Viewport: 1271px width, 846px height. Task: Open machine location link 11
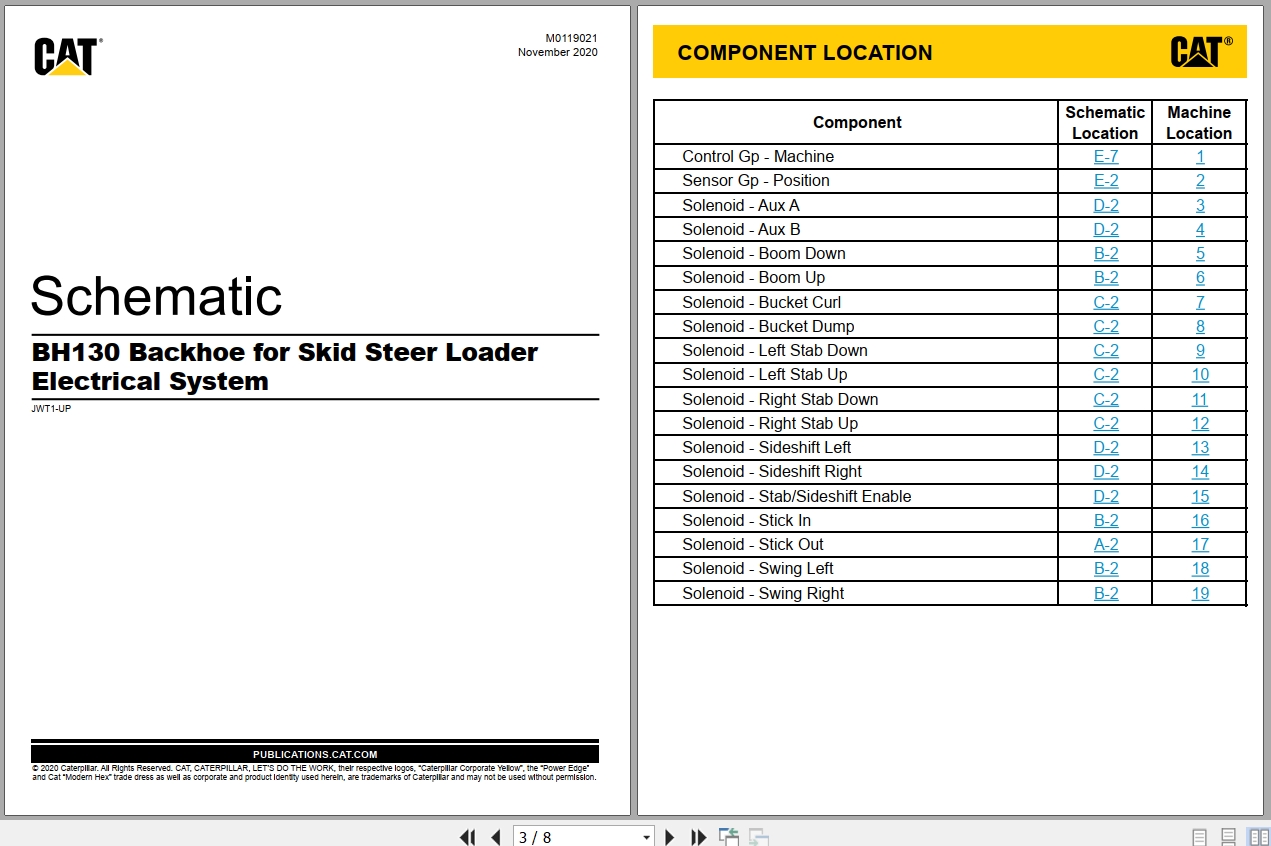(1200, 399)
